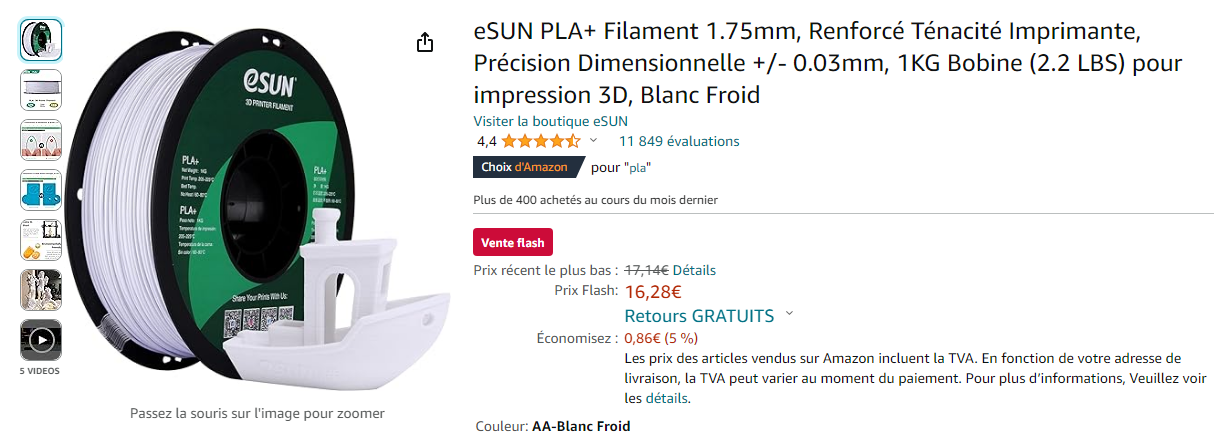Select the third product thumbnail
The image size is (1216, 437).
[x=41, y=139]
